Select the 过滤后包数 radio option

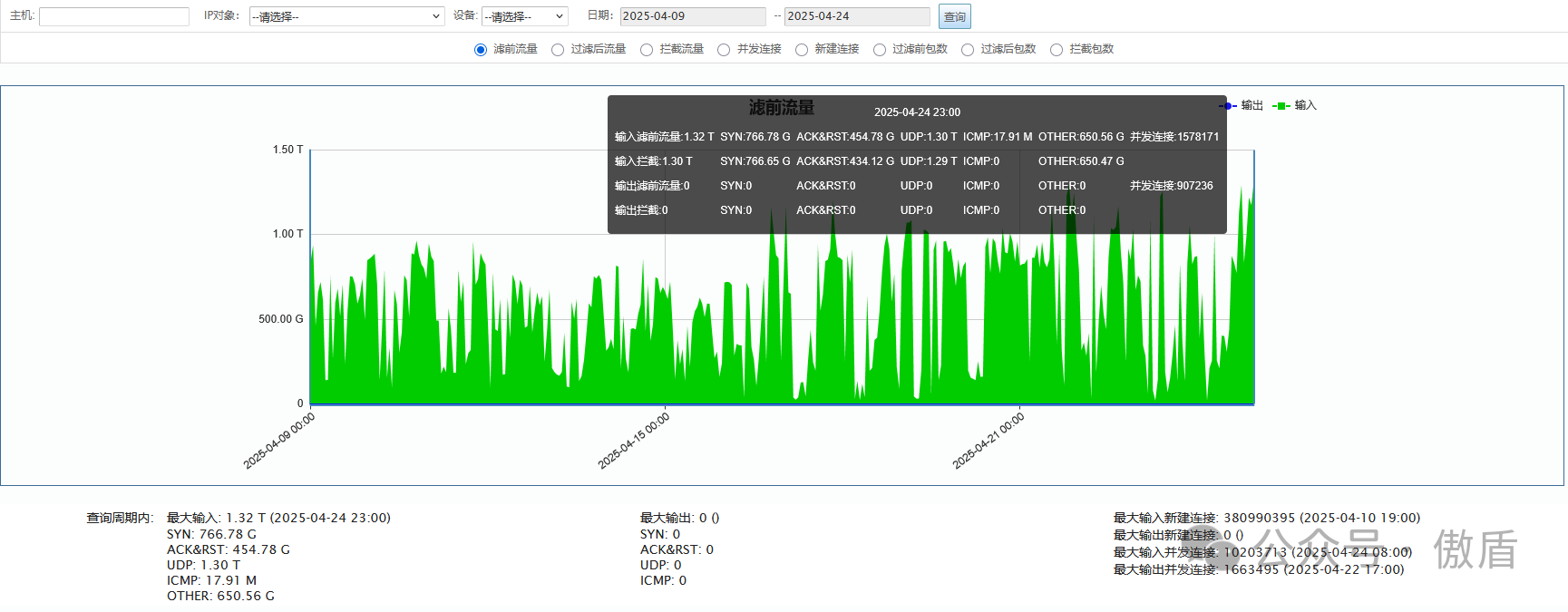(x=968, y=50)
